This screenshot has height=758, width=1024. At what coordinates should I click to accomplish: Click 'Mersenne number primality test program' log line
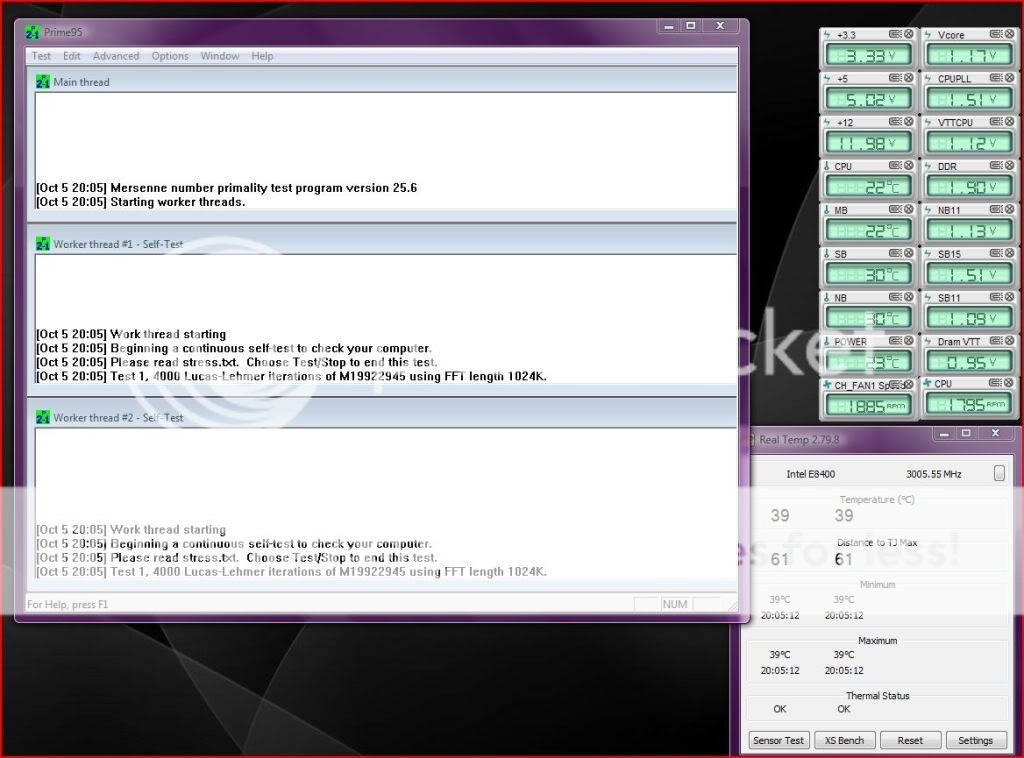[227, 188]
